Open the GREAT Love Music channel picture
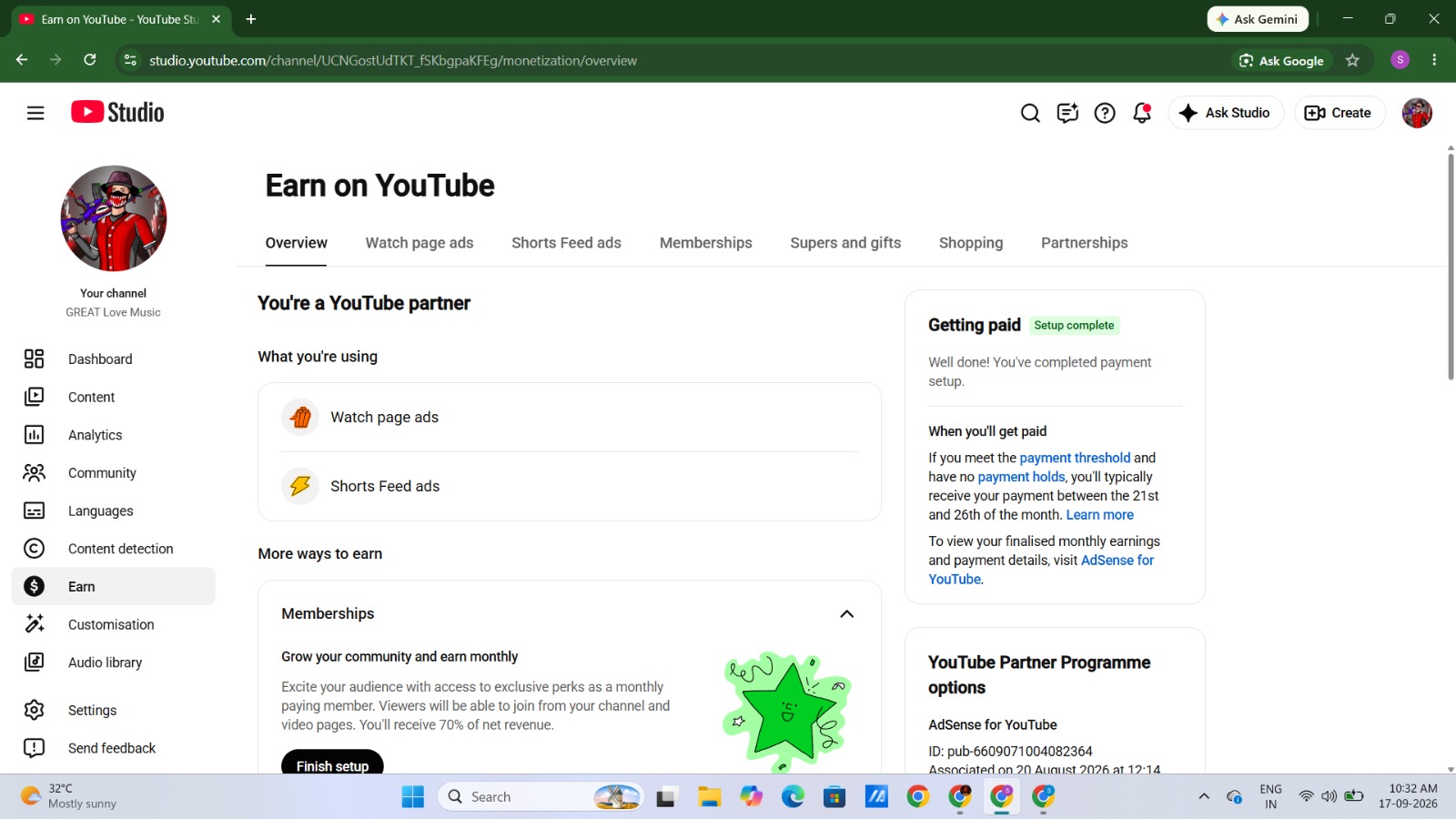Viewport: 1456px width, 819px height. coord(114,218)
